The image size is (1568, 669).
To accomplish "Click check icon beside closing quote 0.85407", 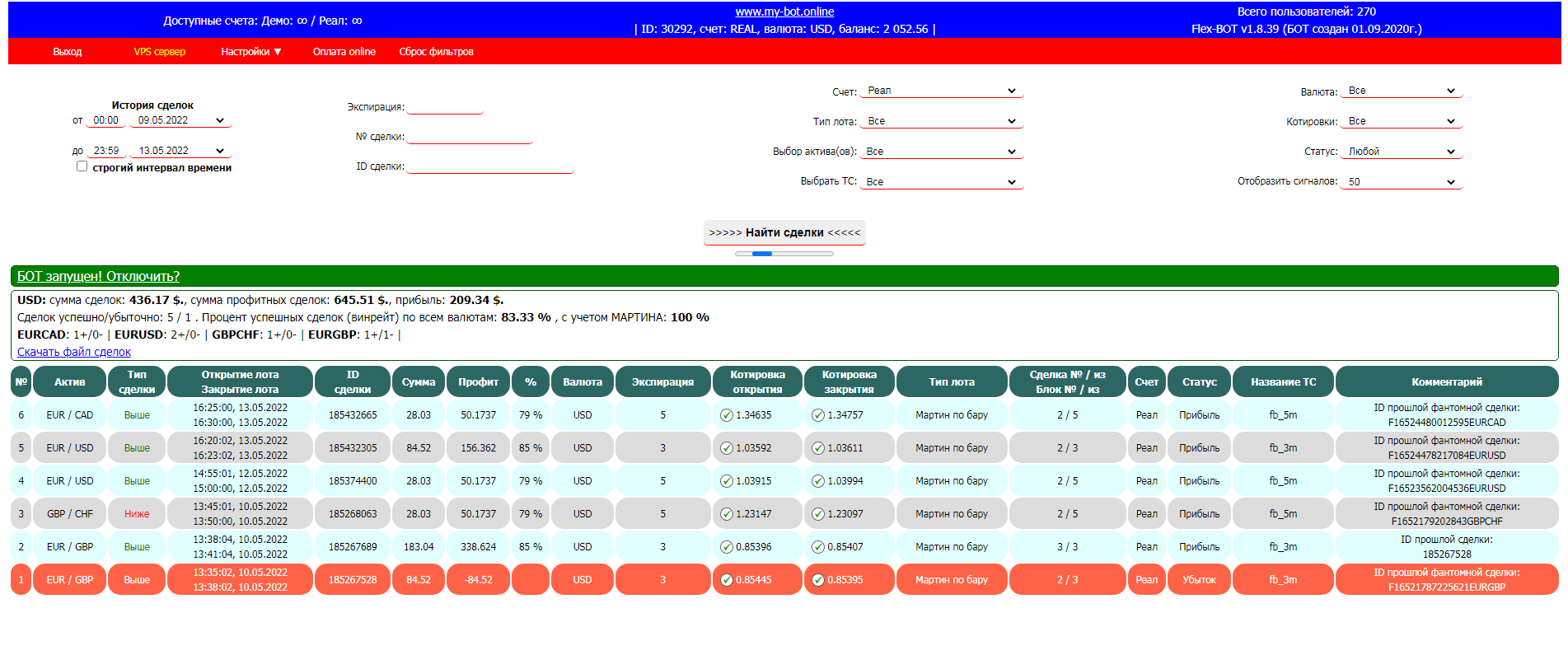I will (818, 547).
